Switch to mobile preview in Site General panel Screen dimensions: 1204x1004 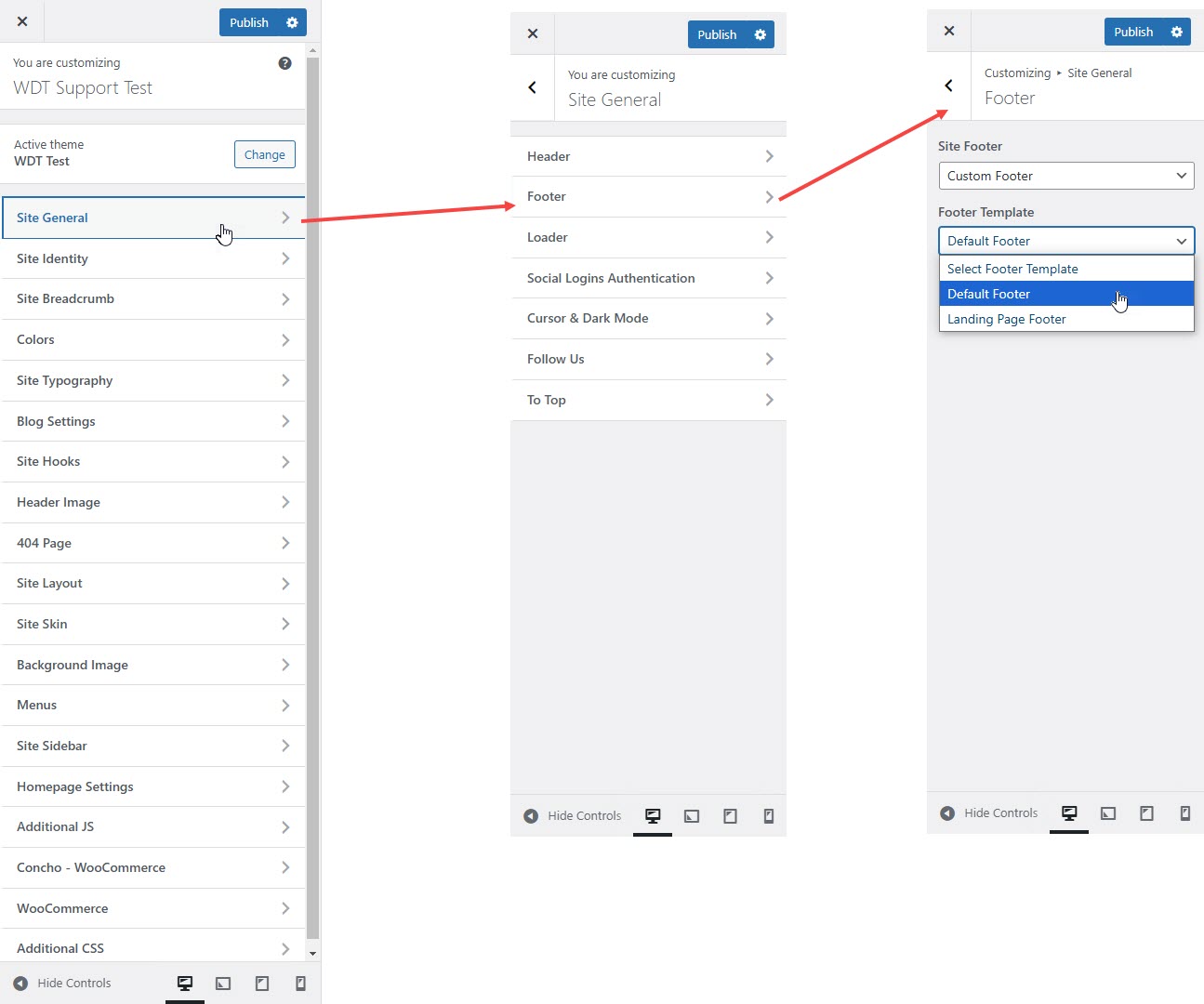coord(768,816)
